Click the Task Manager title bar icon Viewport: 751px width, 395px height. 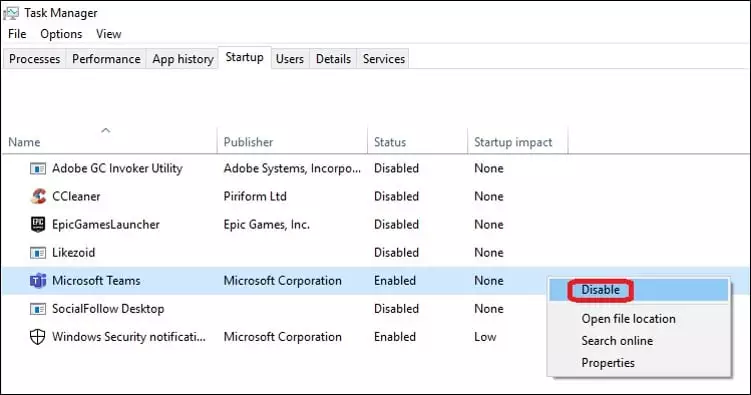click(x=11, y=13)
